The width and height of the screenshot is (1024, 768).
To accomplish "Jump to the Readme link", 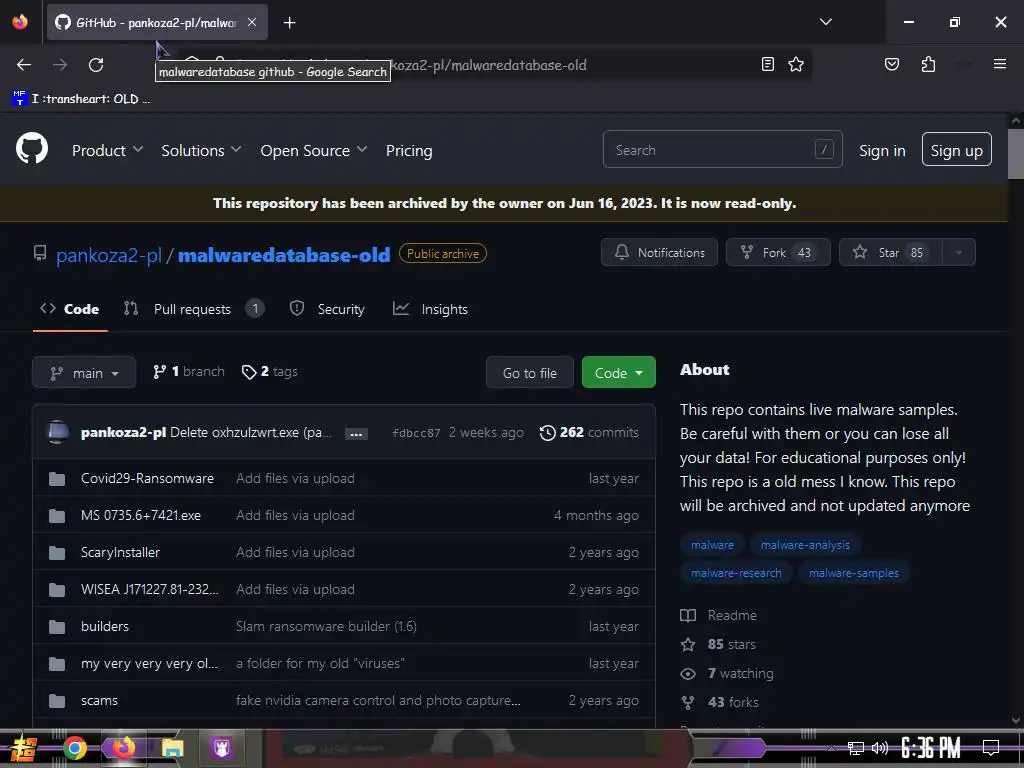I will tap(718, 615).
